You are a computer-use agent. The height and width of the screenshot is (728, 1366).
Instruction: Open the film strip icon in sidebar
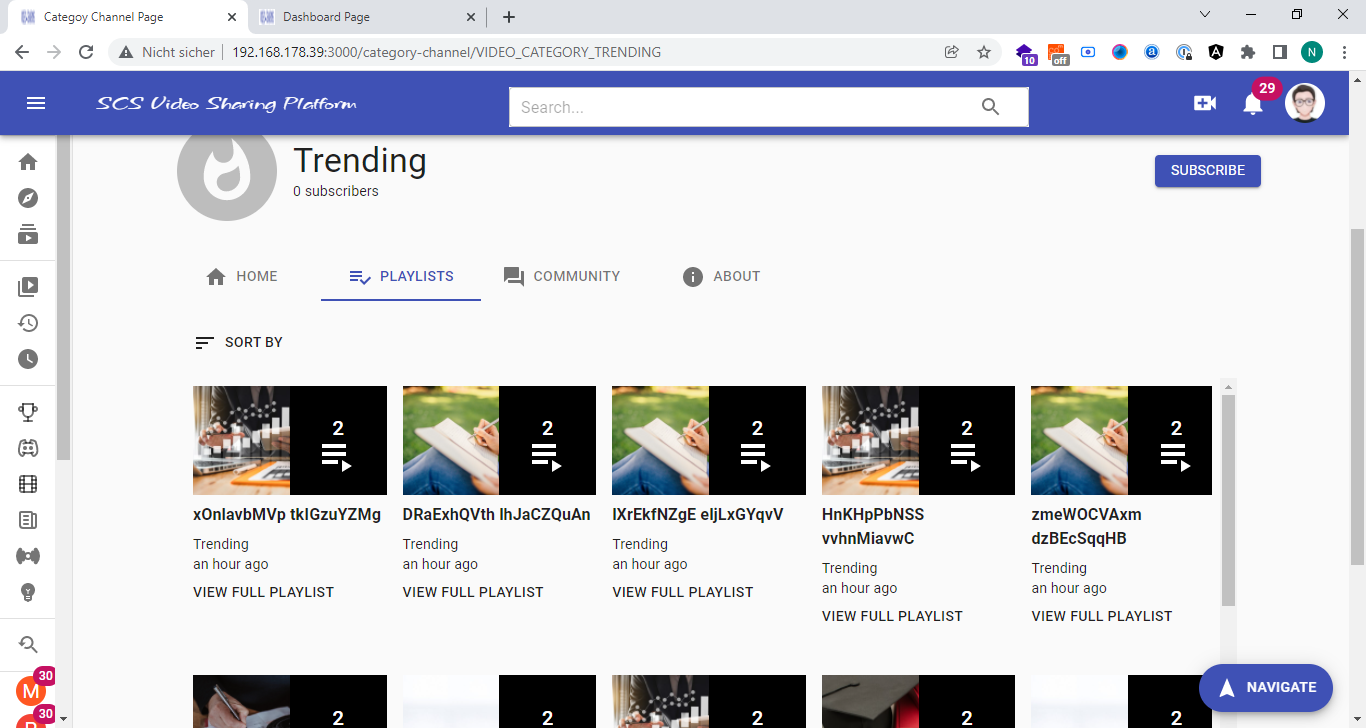tap(28, 484)
